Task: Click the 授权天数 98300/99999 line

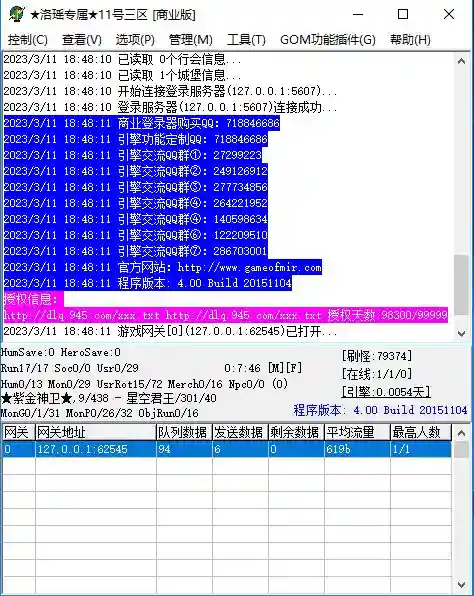Action: (225, 315)
